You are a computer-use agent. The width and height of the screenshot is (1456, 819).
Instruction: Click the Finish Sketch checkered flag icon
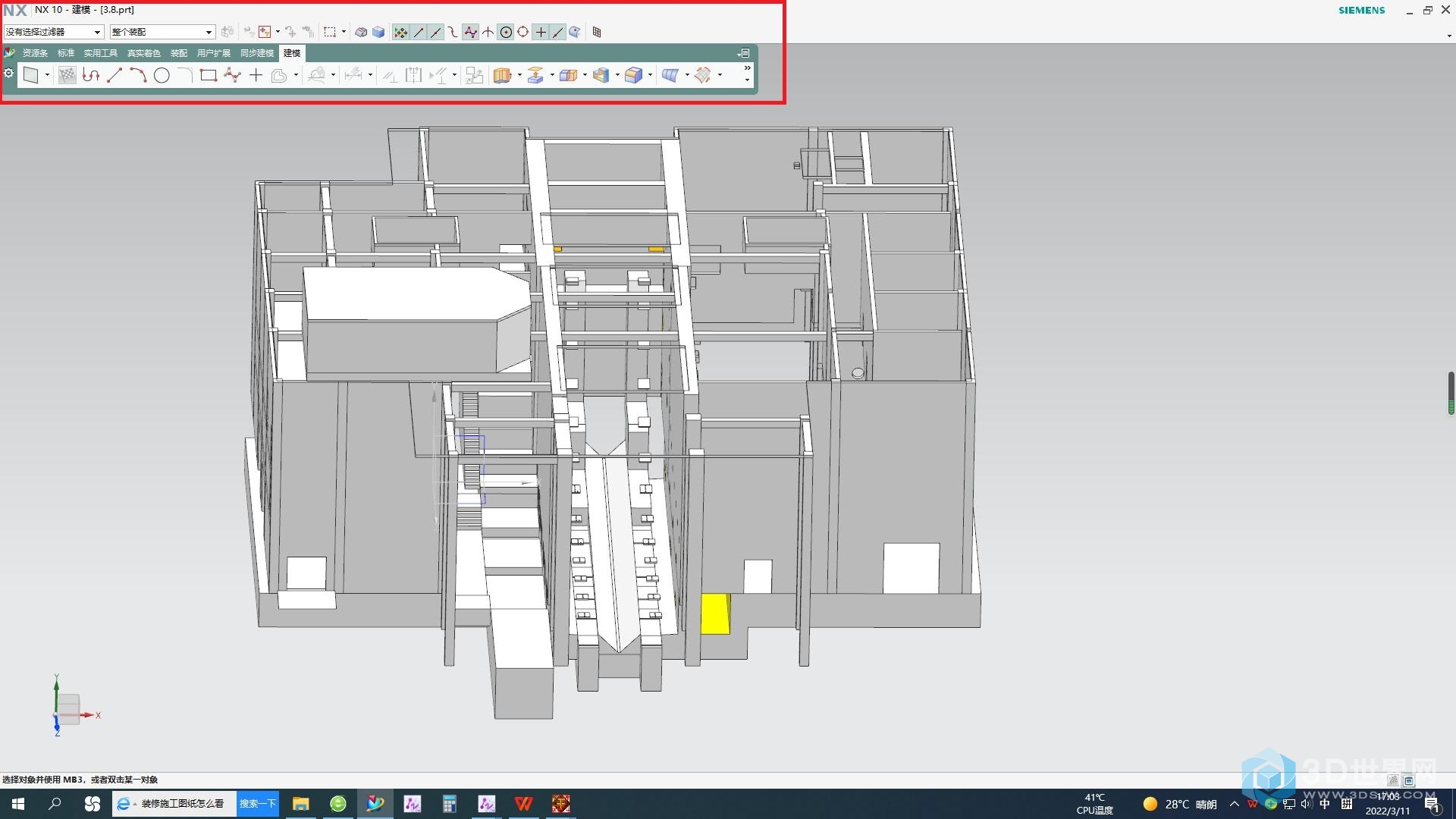coord(67,75)
